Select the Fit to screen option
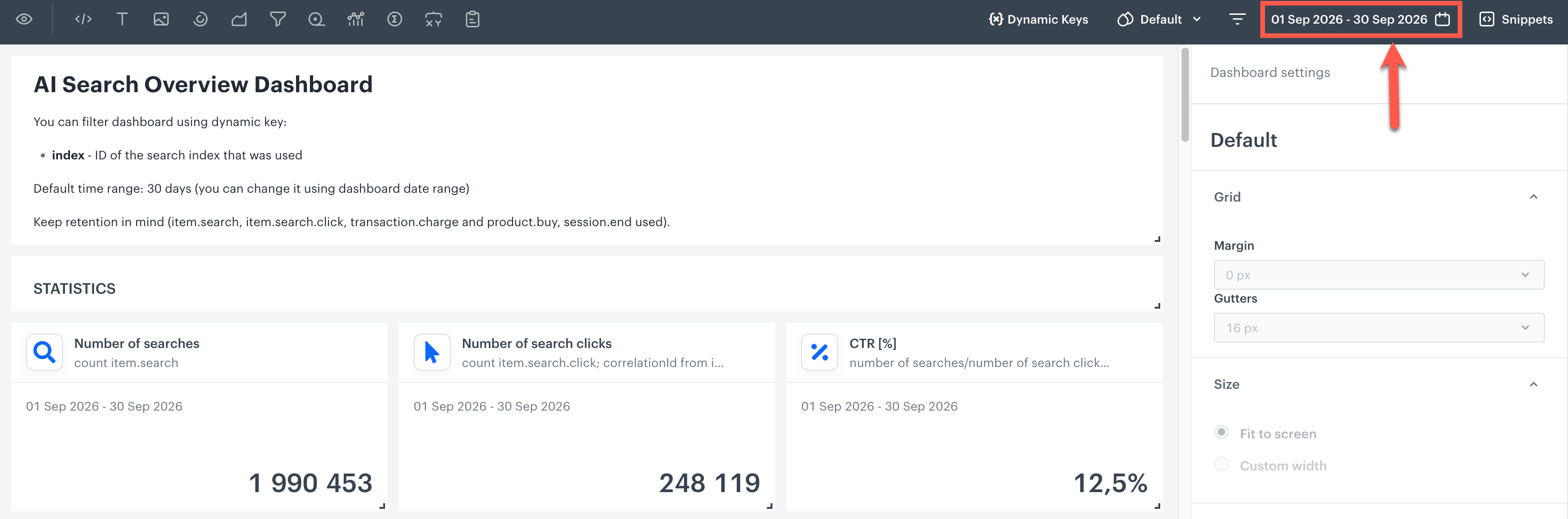Viewport: 1568px width, 519px height. tap(1221, 433)
